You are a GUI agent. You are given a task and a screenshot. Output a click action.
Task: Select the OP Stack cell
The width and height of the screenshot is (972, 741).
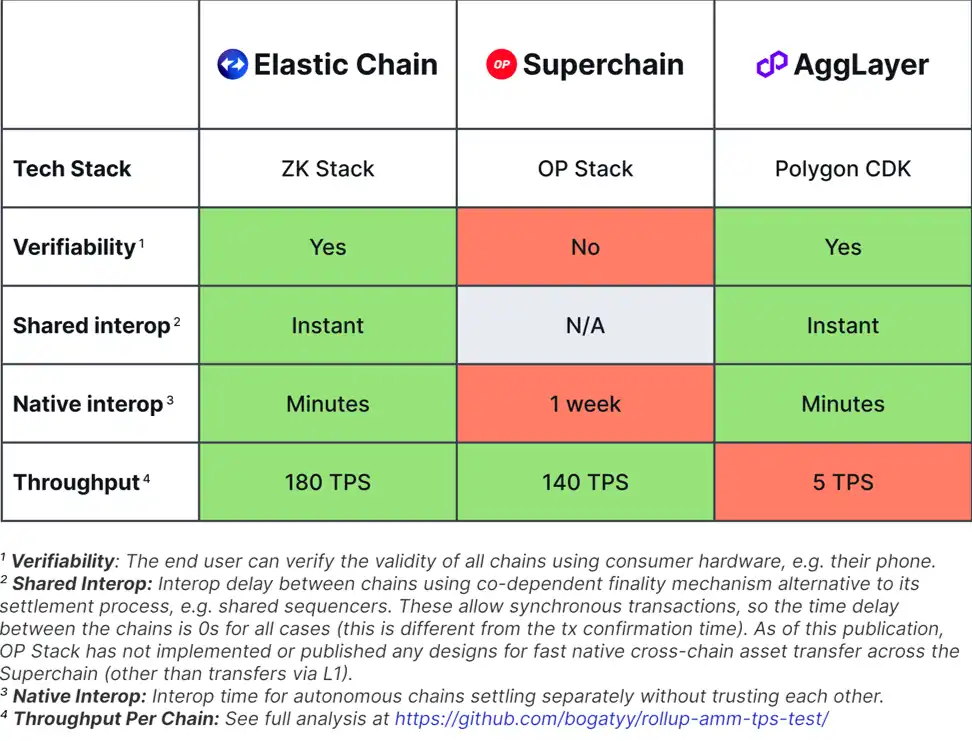[x=585, y=168]
